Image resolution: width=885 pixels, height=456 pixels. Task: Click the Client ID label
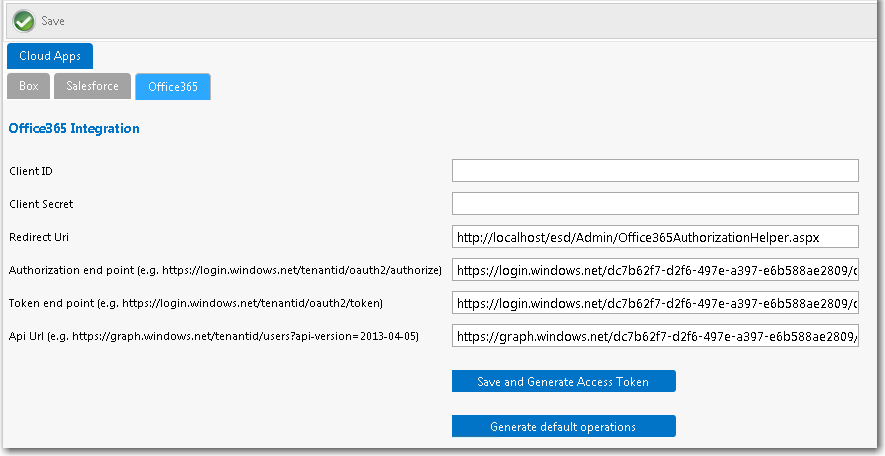click(x=31, y=172)
